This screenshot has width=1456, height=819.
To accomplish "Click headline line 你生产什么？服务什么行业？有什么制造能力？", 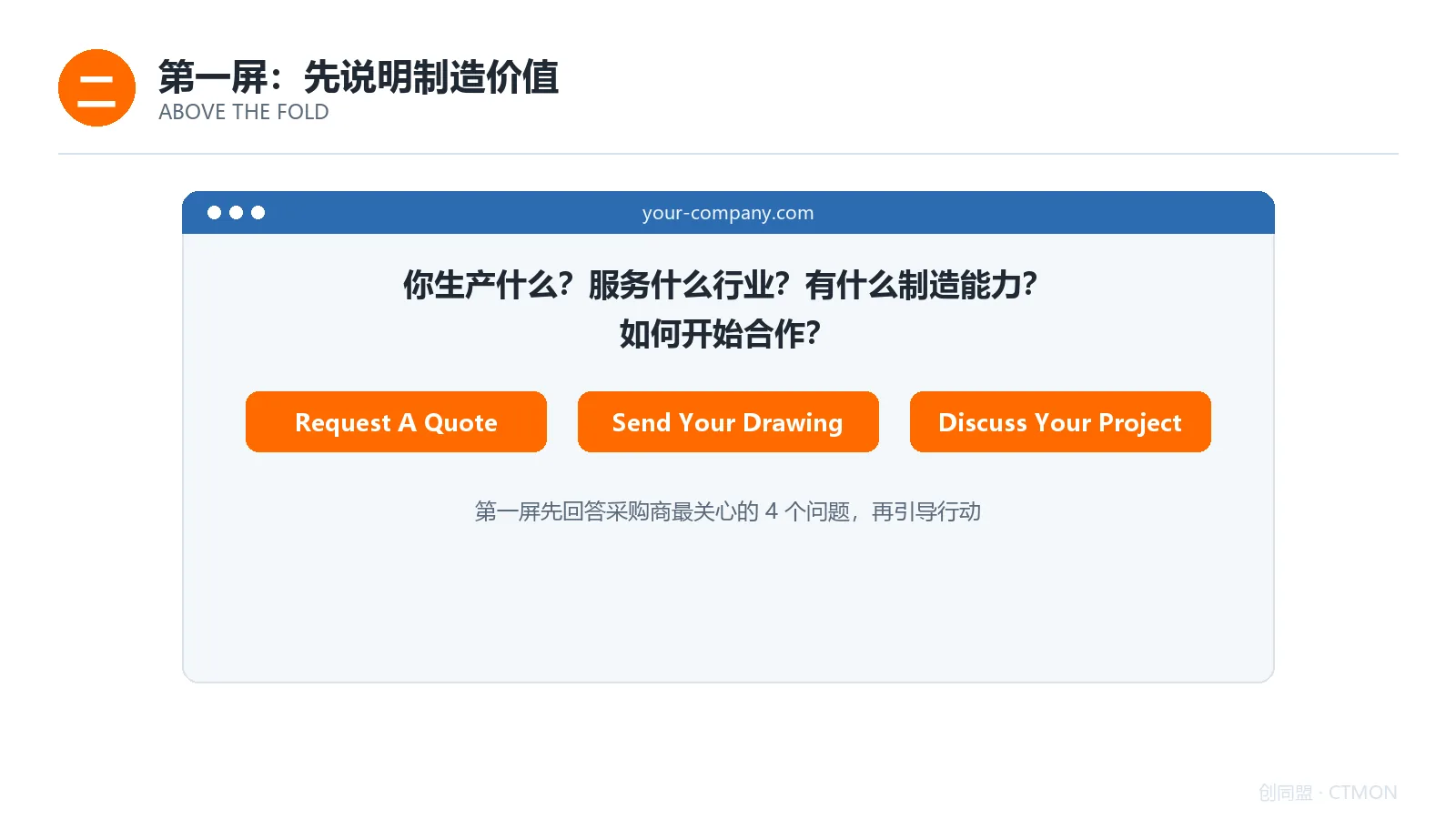I will point(721,285).
